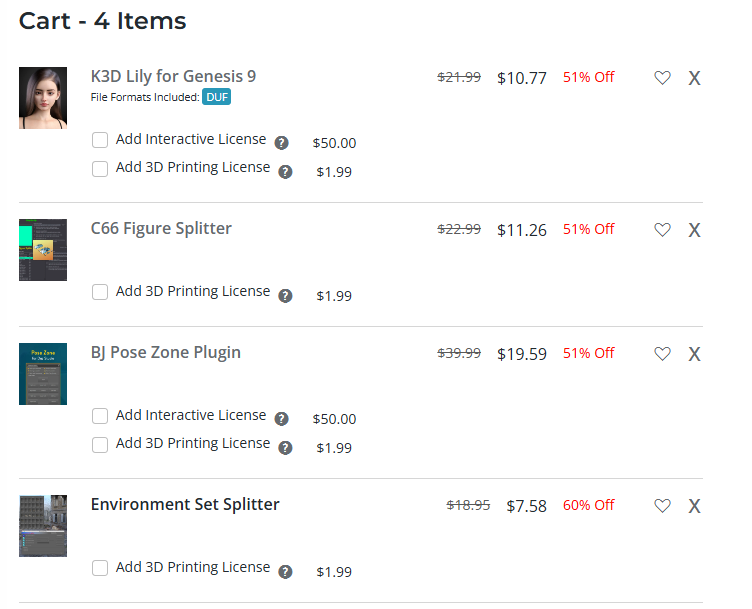Click the BJ Pose Zone Plugin thumbnail
The image size is (752, 609).
click(x=43, y=374)
